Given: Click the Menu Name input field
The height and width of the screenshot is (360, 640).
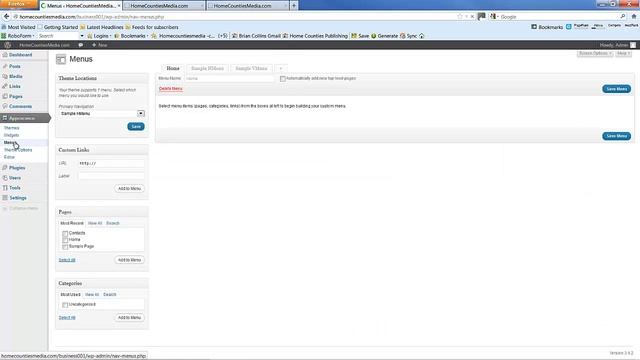Looking at the screenshot, I should click(230, 78).
